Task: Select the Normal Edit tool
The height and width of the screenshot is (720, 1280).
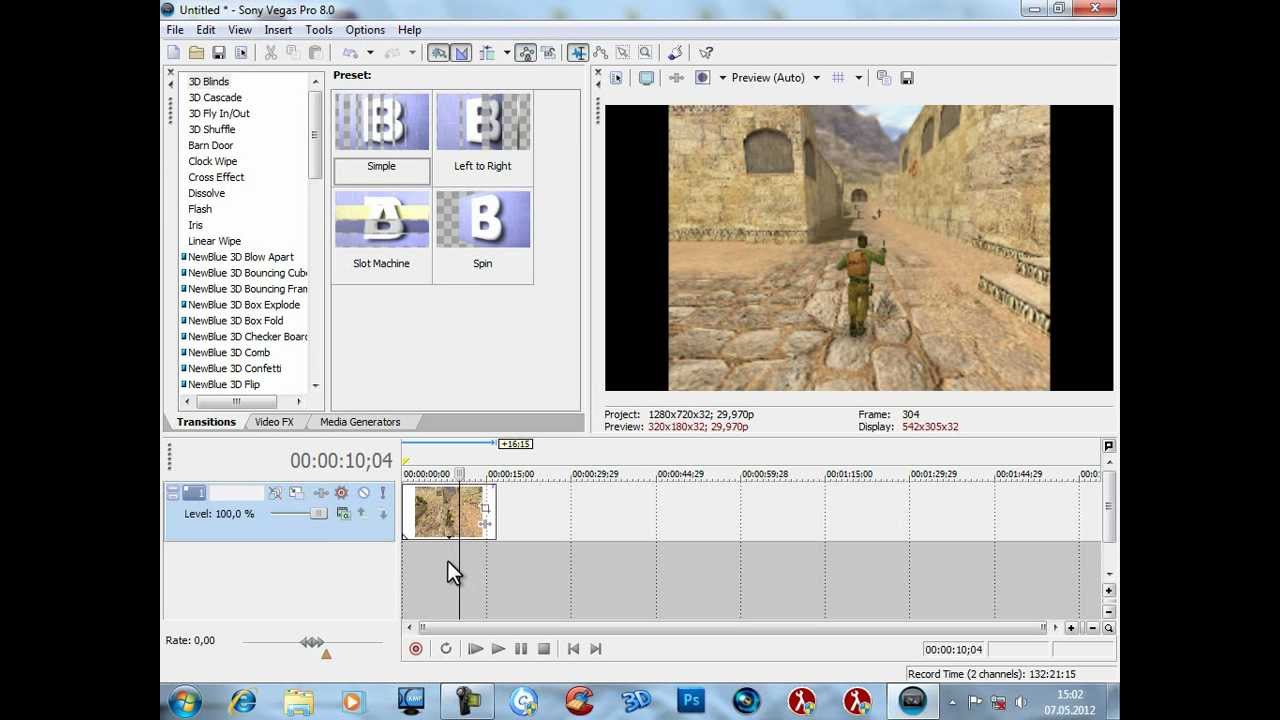Action: coord(578,53)
